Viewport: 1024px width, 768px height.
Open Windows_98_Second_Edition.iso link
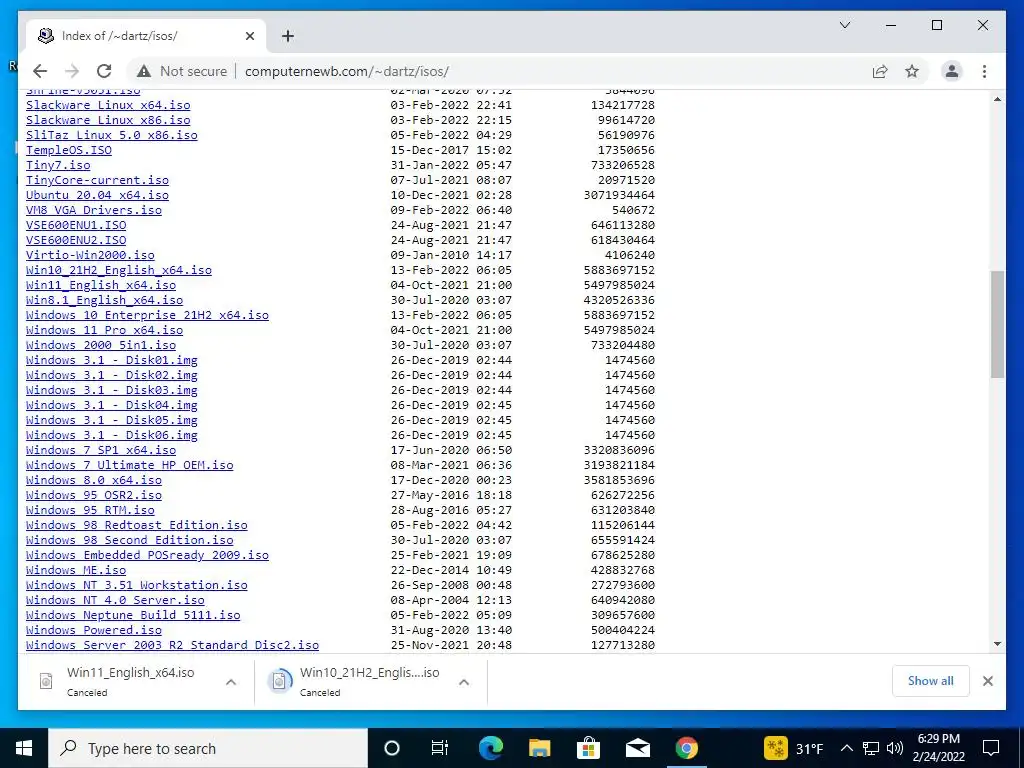[x=129, y=541]
